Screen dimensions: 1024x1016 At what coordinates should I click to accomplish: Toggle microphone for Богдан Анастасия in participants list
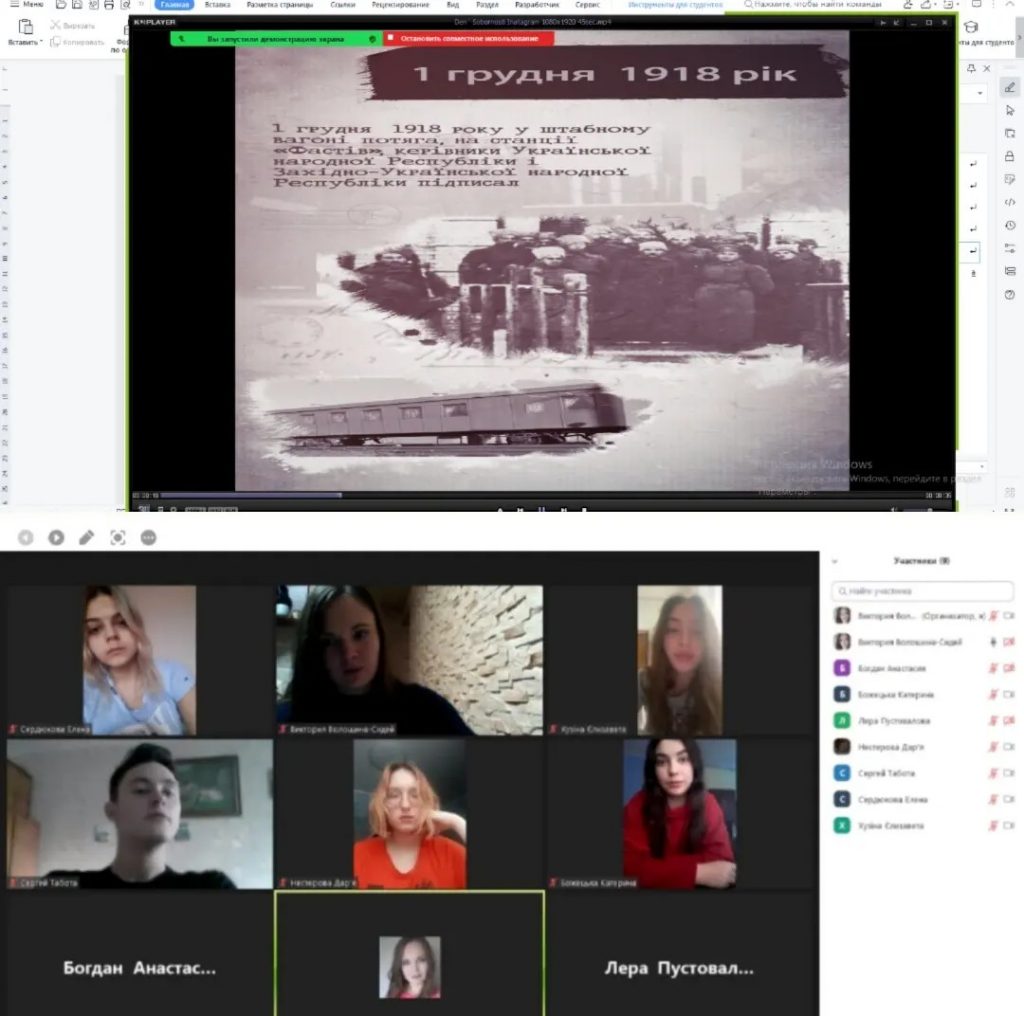(993, 668)
